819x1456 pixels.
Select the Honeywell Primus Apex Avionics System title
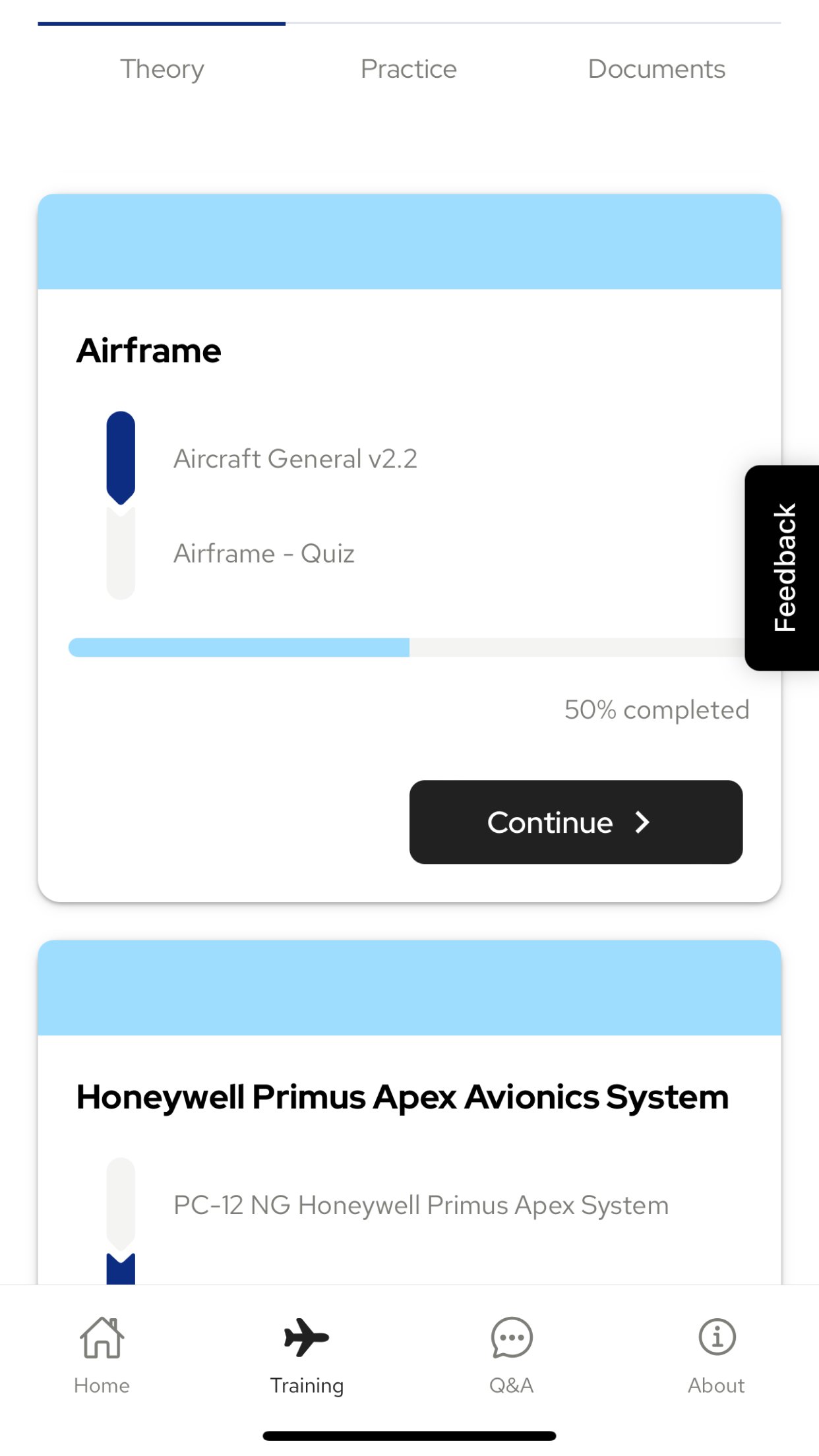pos(402,1098)
